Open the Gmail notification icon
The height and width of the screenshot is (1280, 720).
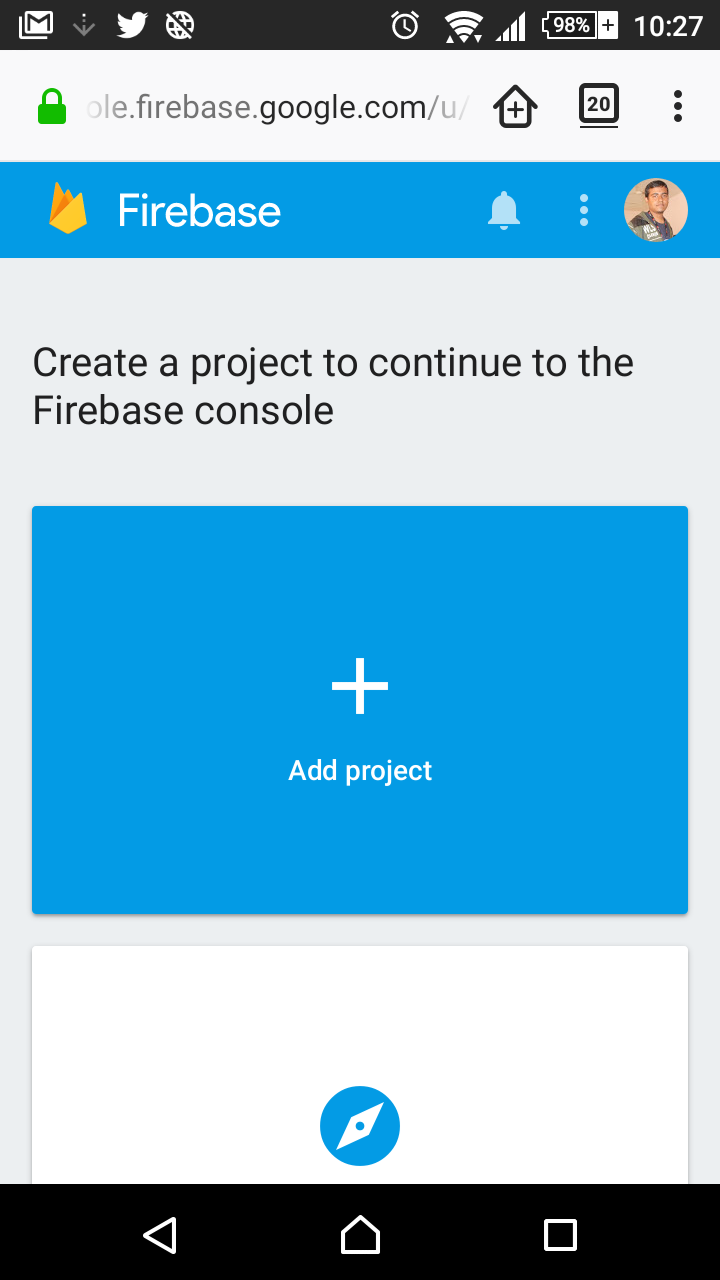[35, 23]
